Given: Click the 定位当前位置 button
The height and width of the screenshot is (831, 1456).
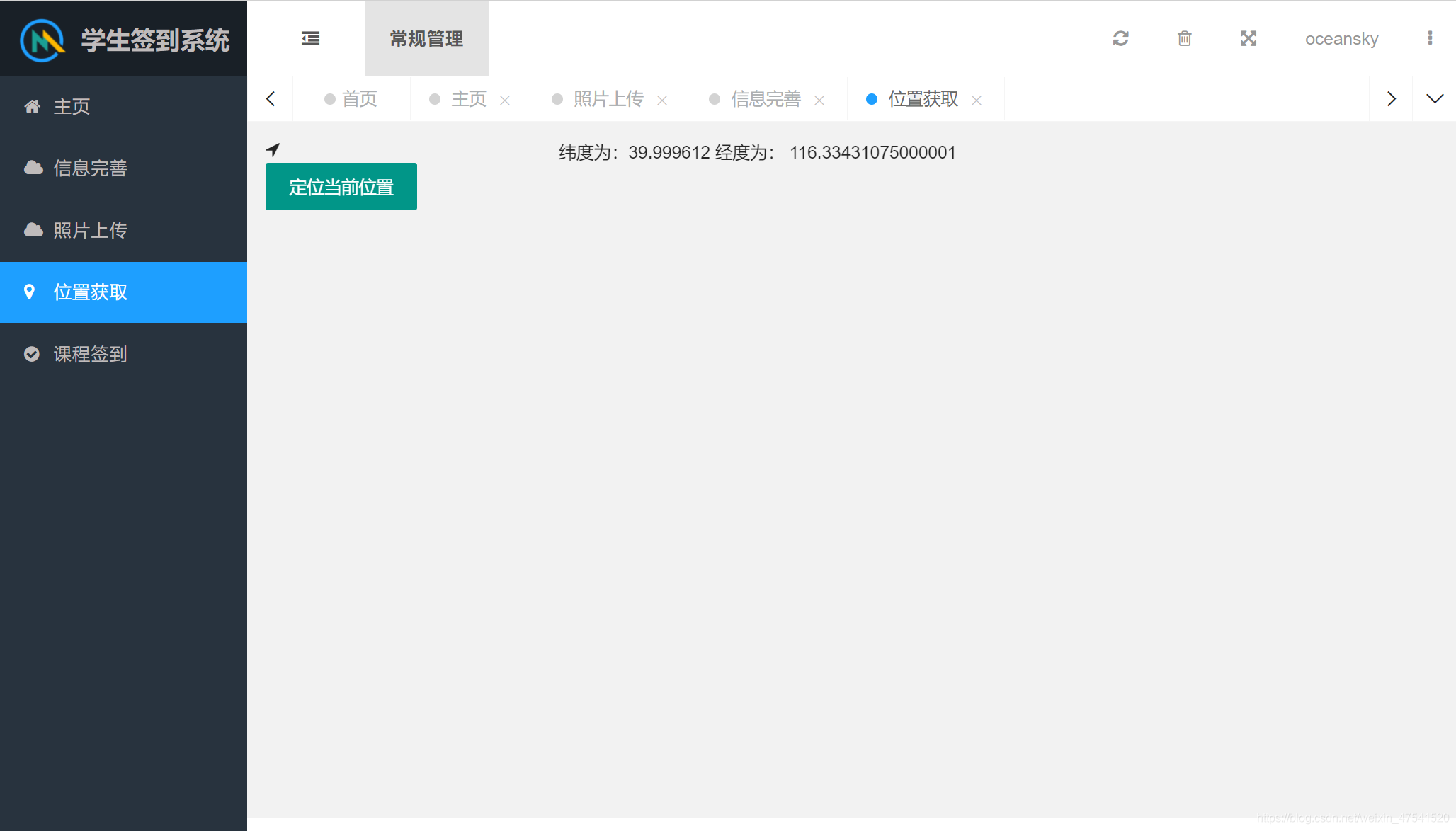Looking at the screenshot, I should click(341, 187).
